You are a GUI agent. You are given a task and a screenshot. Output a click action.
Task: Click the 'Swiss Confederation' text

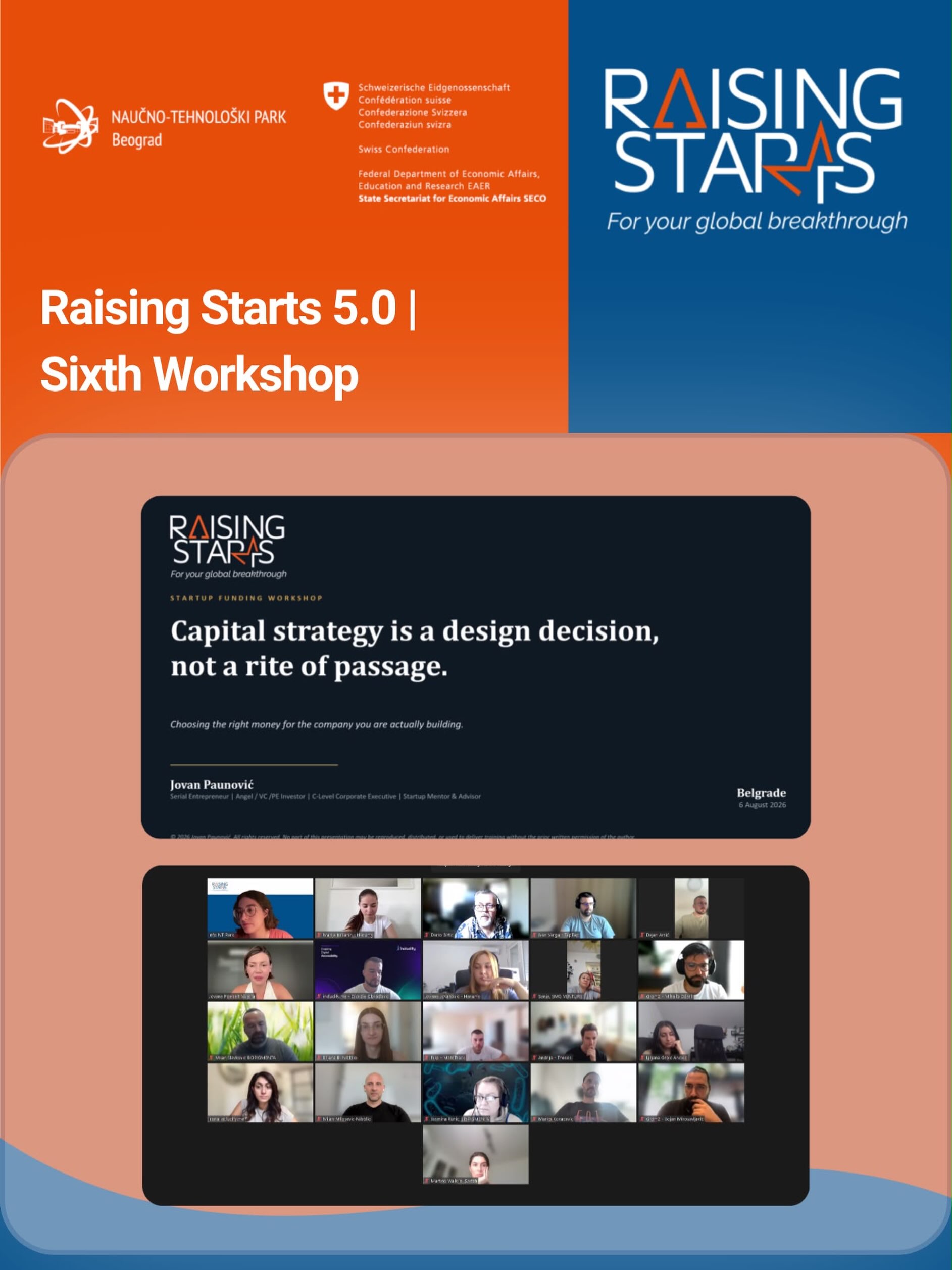pos(404,149)
